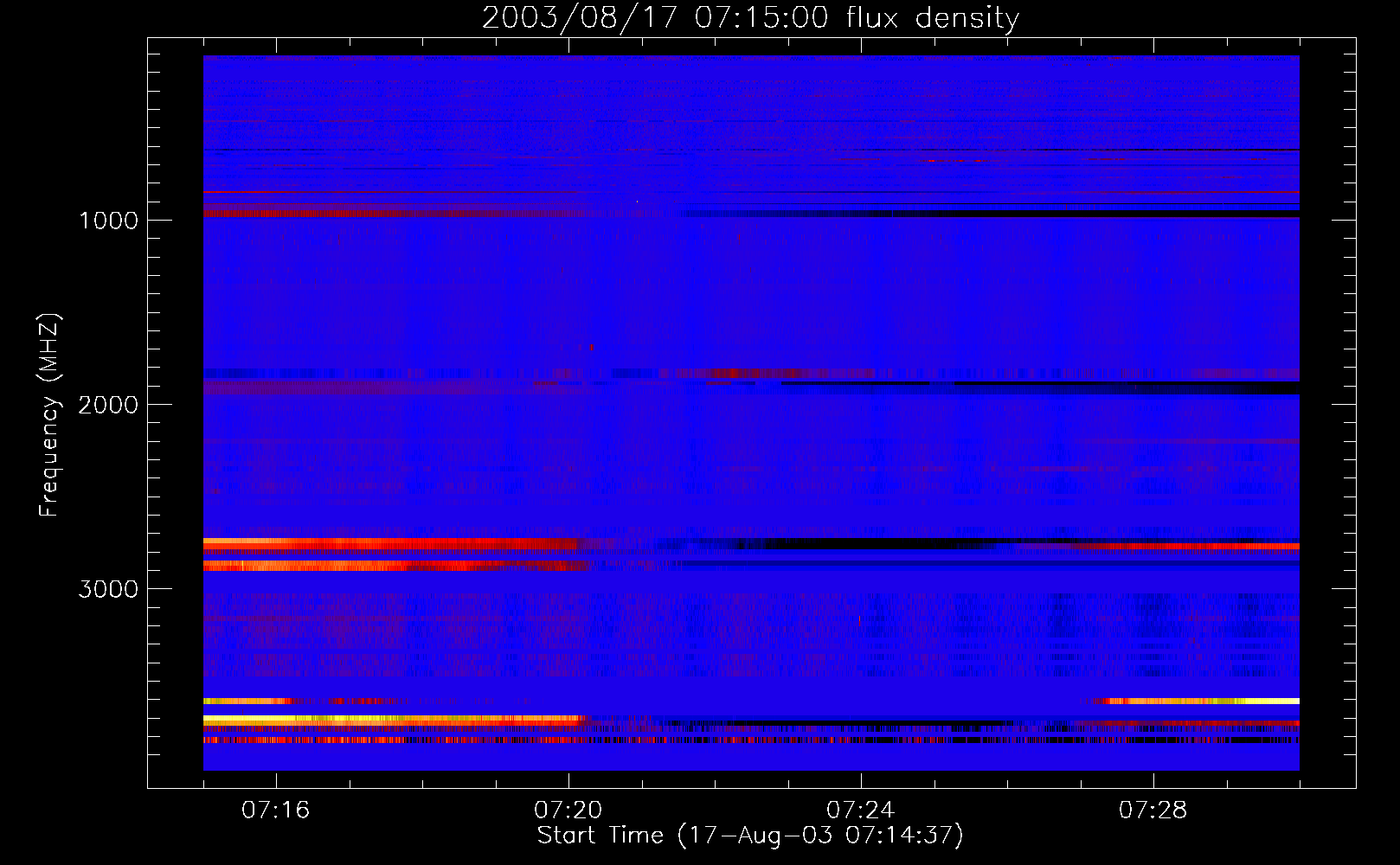Click the "Start Time (17-Aug-03 07:14:37)" axis label
Viewport: 1400px width, 865px height.
tap(750, 836)
